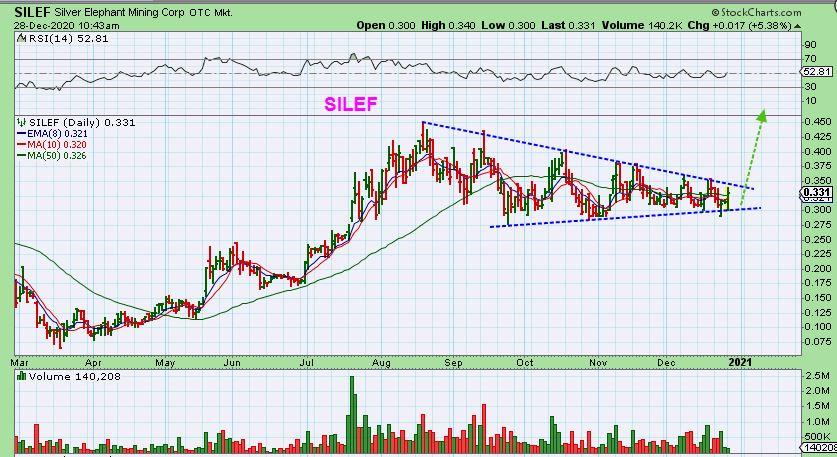Image resolution: width=837 pixels, height=457 pixels.
Task: Click the 0.400 price axis label
Action: (818, 151)
